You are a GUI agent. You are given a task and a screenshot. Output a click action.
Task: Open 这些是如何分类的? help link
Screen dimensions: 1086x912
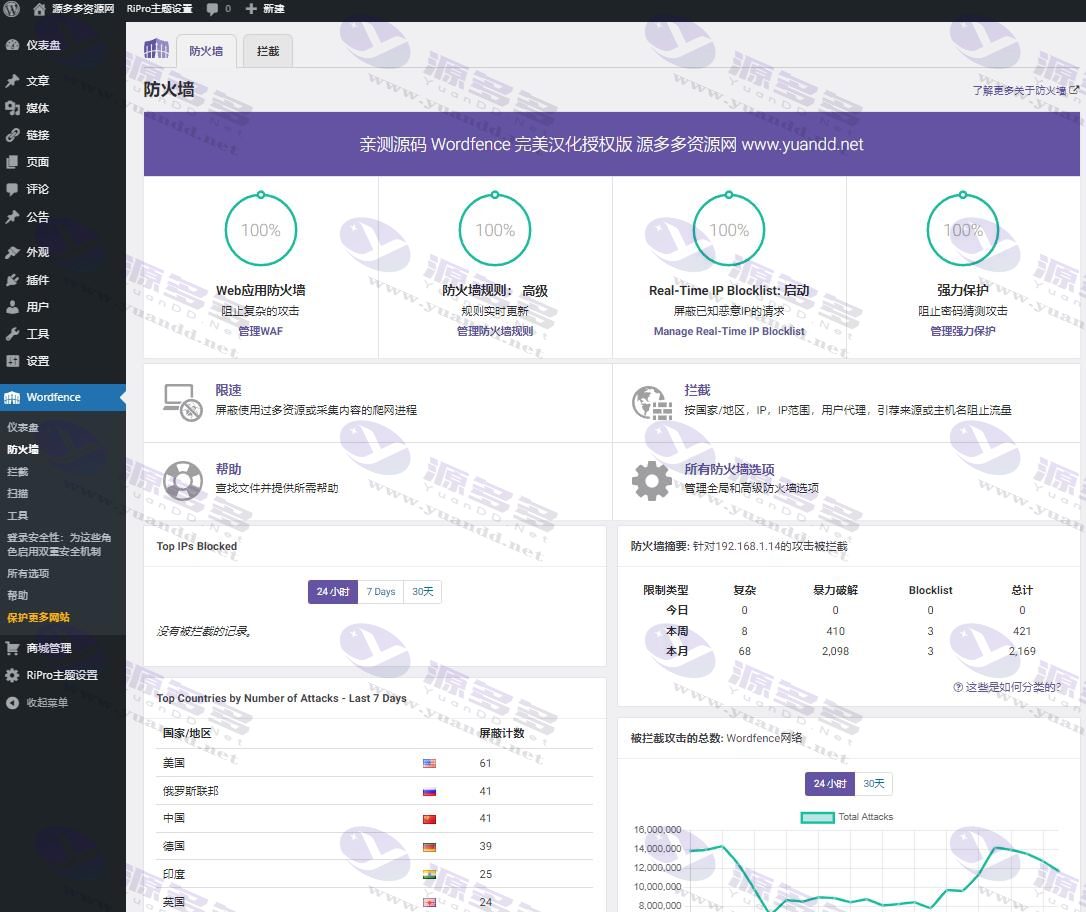click(x=1007, y=687)
